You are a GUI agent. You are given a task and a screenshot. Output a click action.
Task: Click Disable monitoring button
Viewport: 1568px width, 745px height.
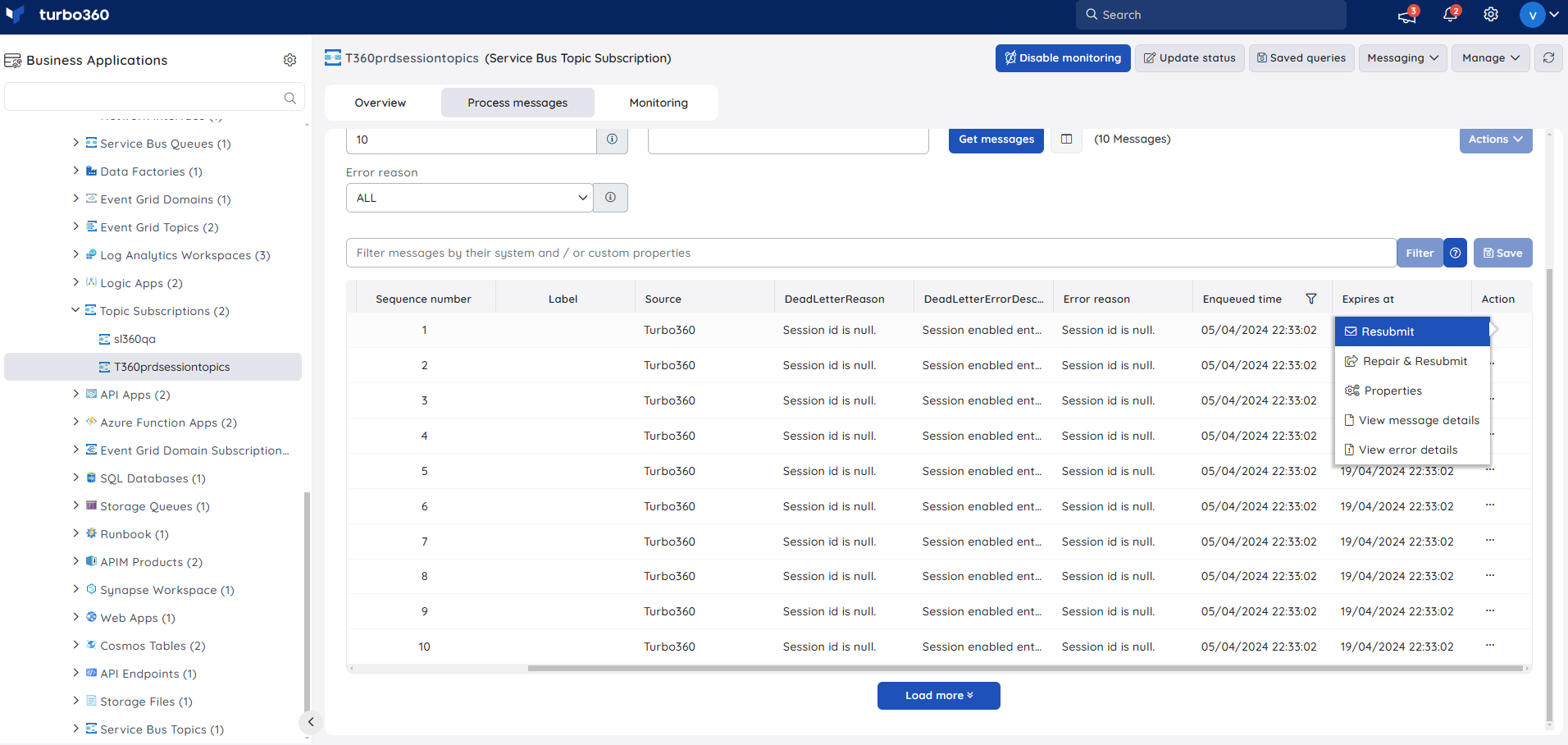pyautogui.click(x=1063, y=58)
